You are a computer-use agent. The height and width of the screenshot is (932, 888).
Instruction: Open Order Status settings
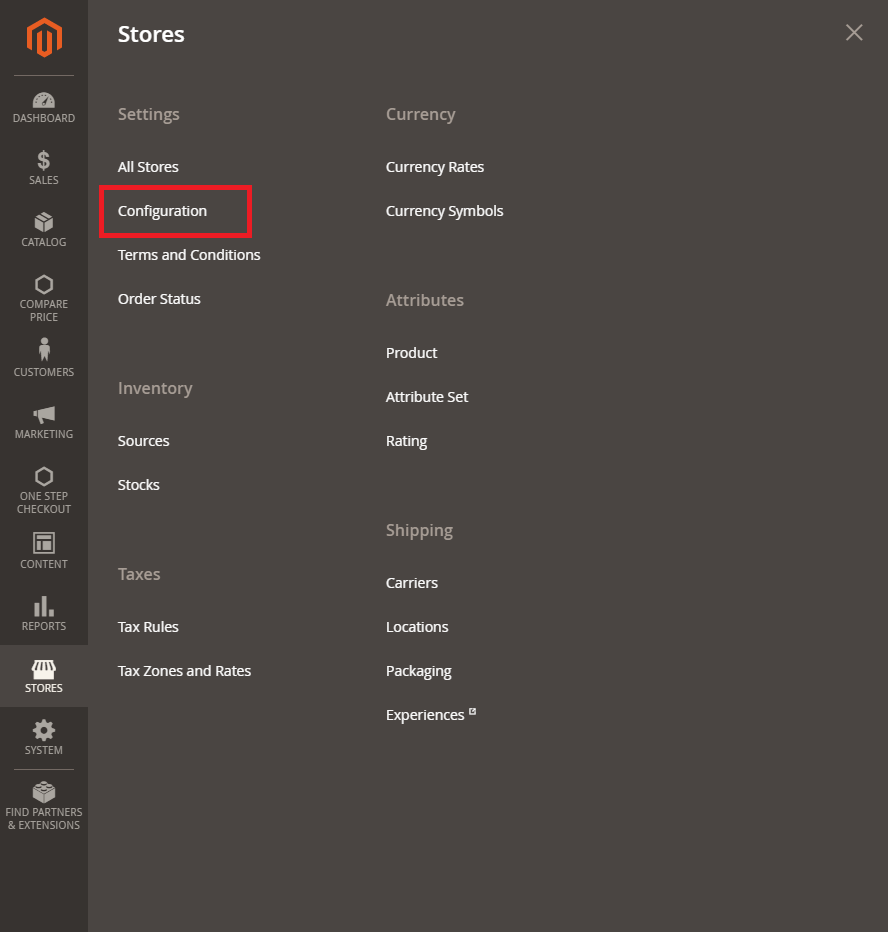click(159, 299)
